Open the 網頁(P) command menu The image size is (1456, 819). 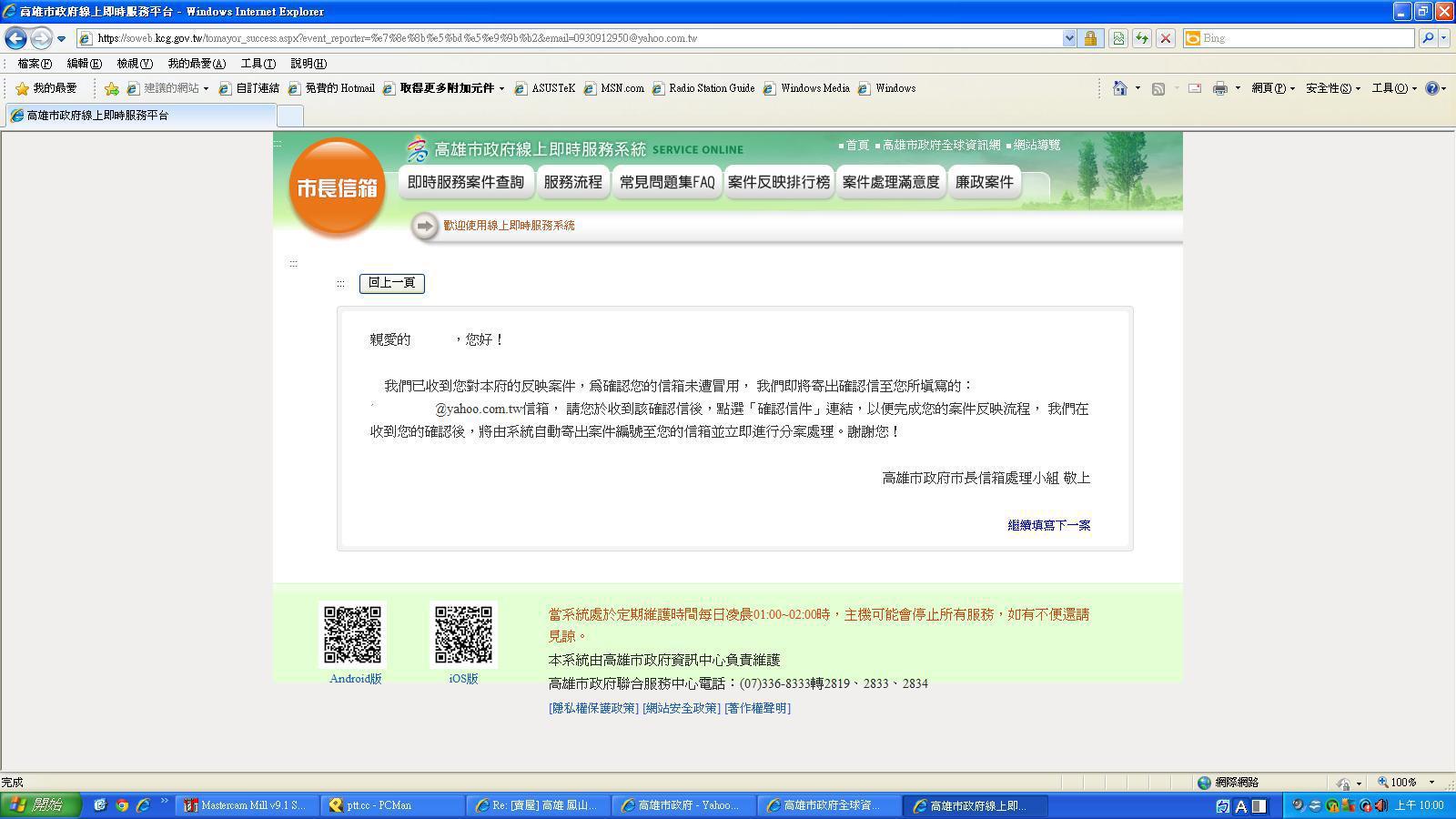[x=1272, y=88]
